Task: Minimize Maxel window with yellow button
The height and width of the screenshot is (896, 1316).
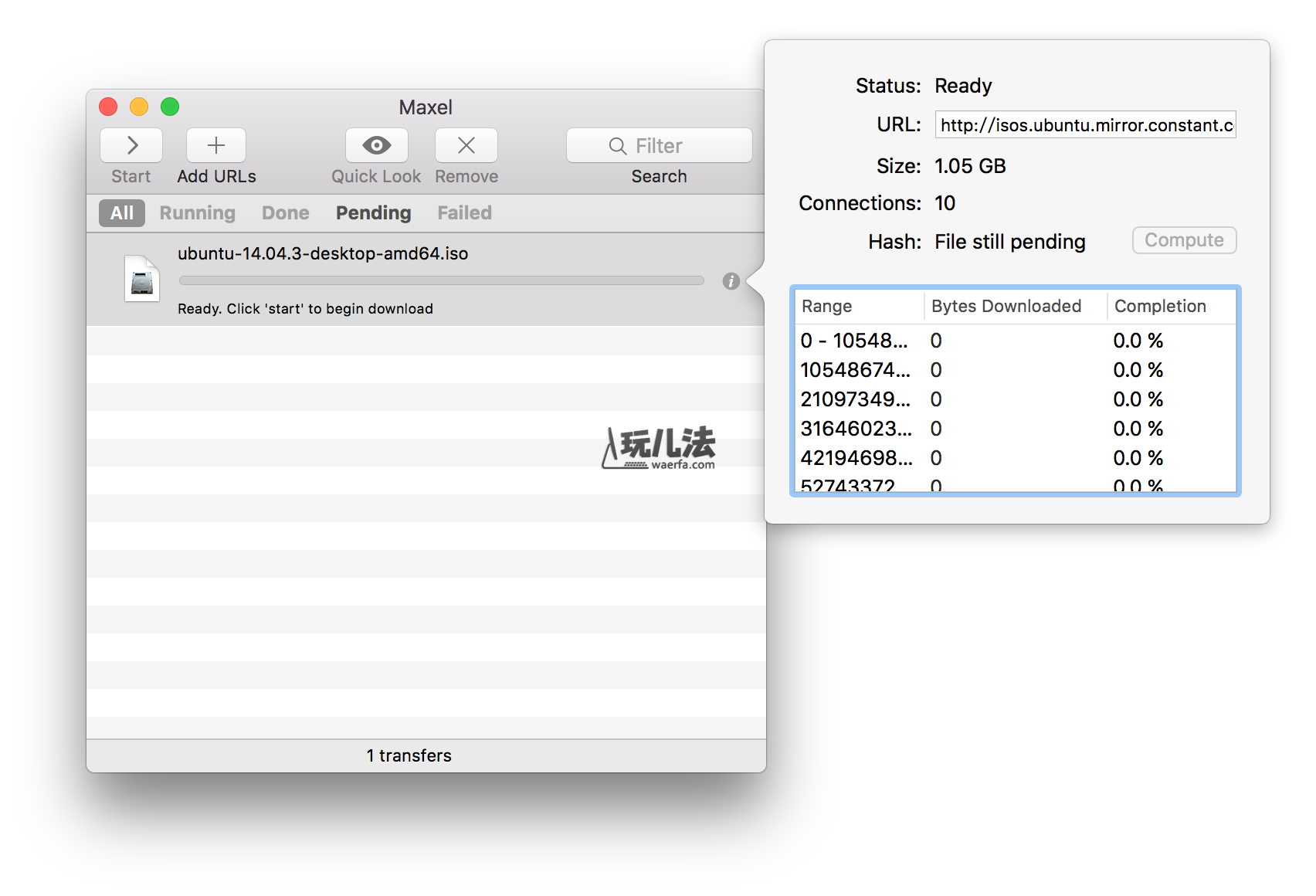Action: [139, 107]
